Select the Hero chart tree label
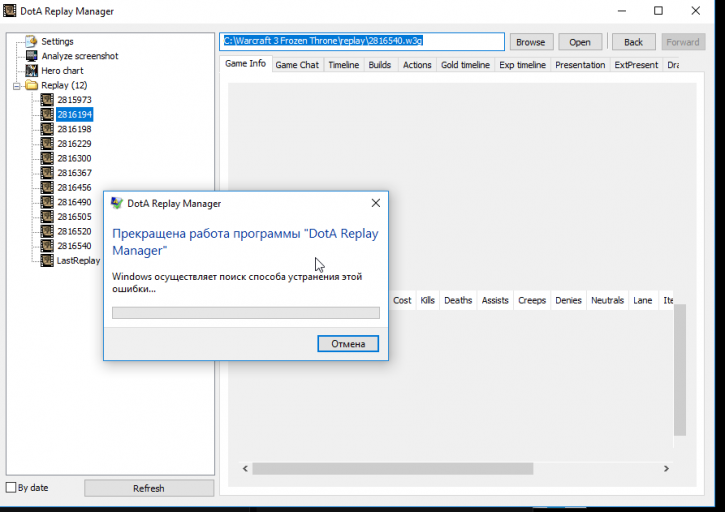Viewport: 725px width, 512px height. (62, 71)
